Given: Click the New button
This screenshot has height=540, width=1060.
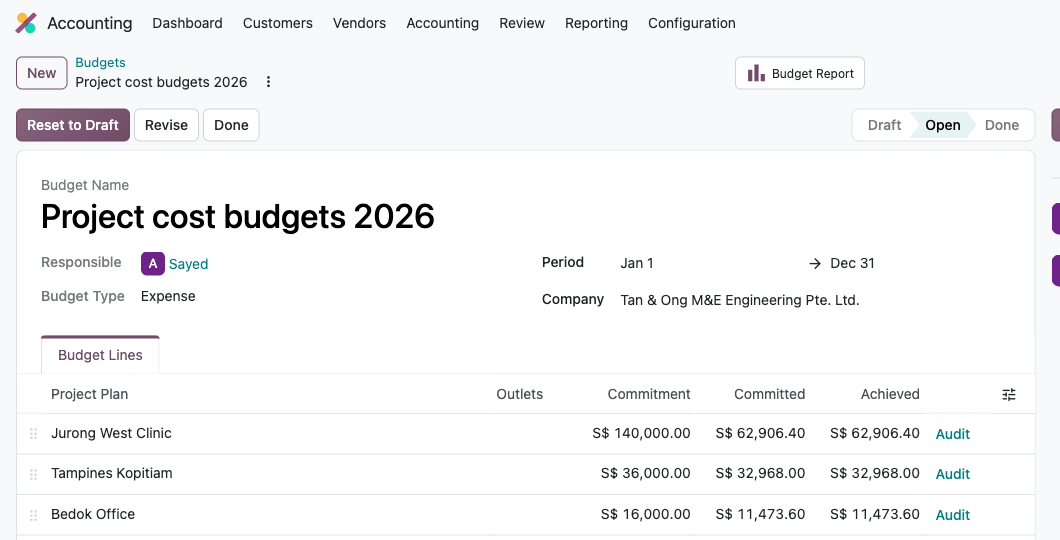Looking at the screenshot, I should 42,73.
